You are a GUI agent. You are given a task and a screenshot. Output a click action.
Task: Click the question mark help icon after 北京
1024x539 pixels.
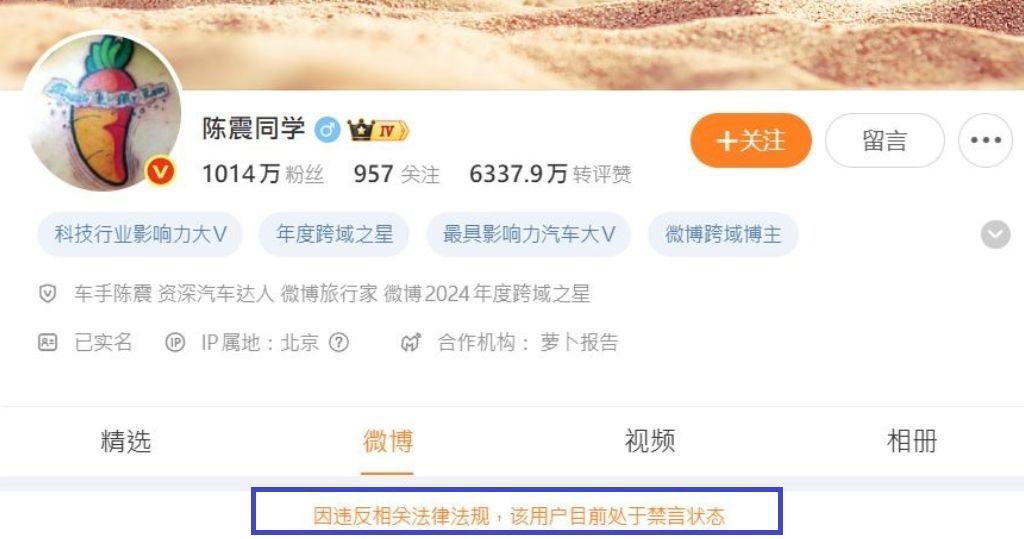point(338,342)
